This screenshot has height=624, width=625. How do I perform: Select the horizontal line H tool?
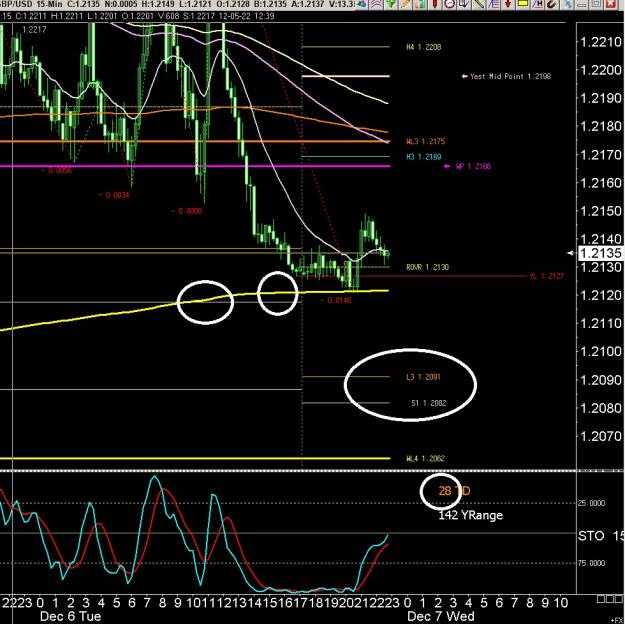tap(538, 4)
